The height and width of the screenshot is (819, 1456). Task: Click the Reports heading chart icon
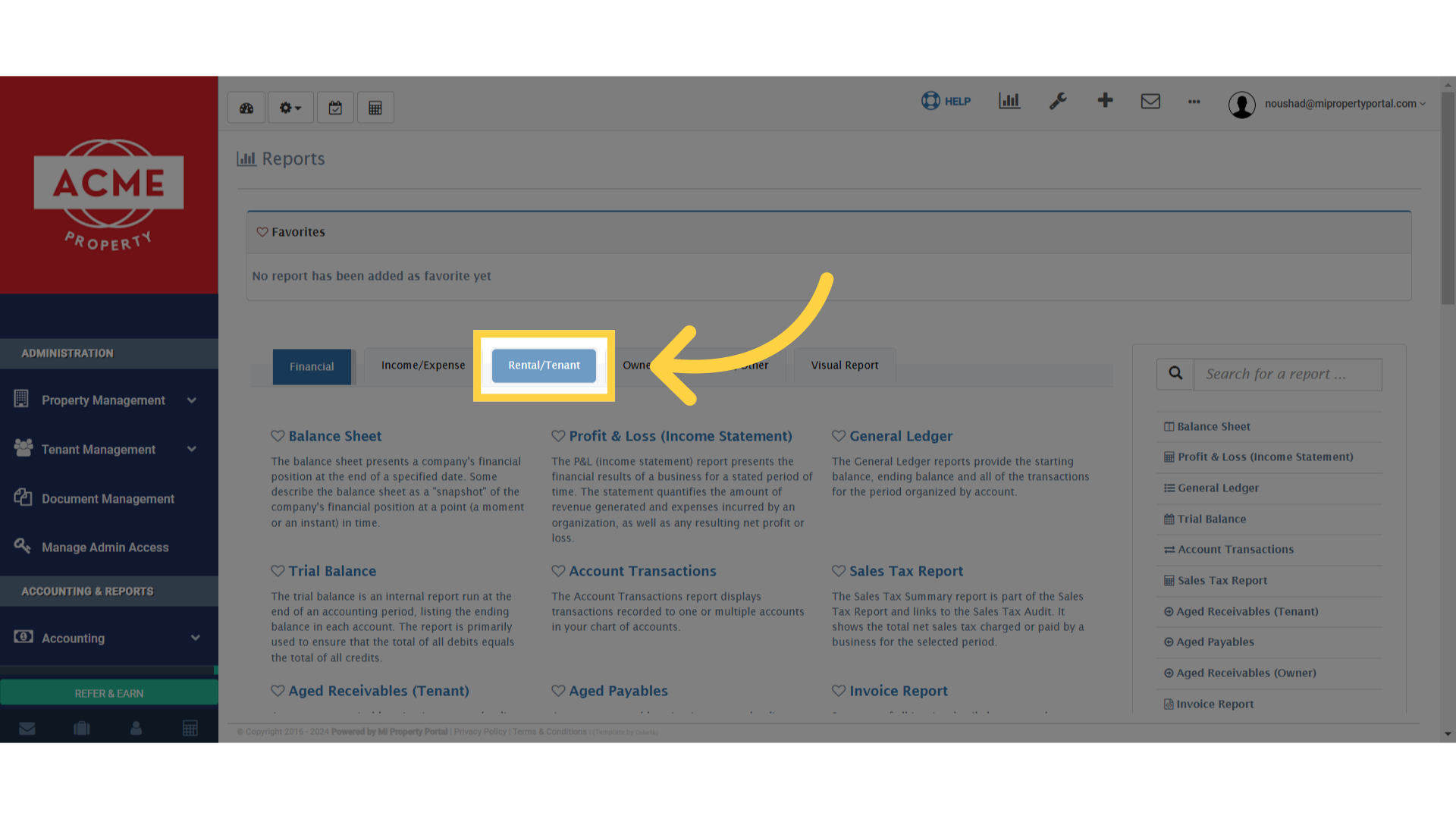(x=246, y=158)
